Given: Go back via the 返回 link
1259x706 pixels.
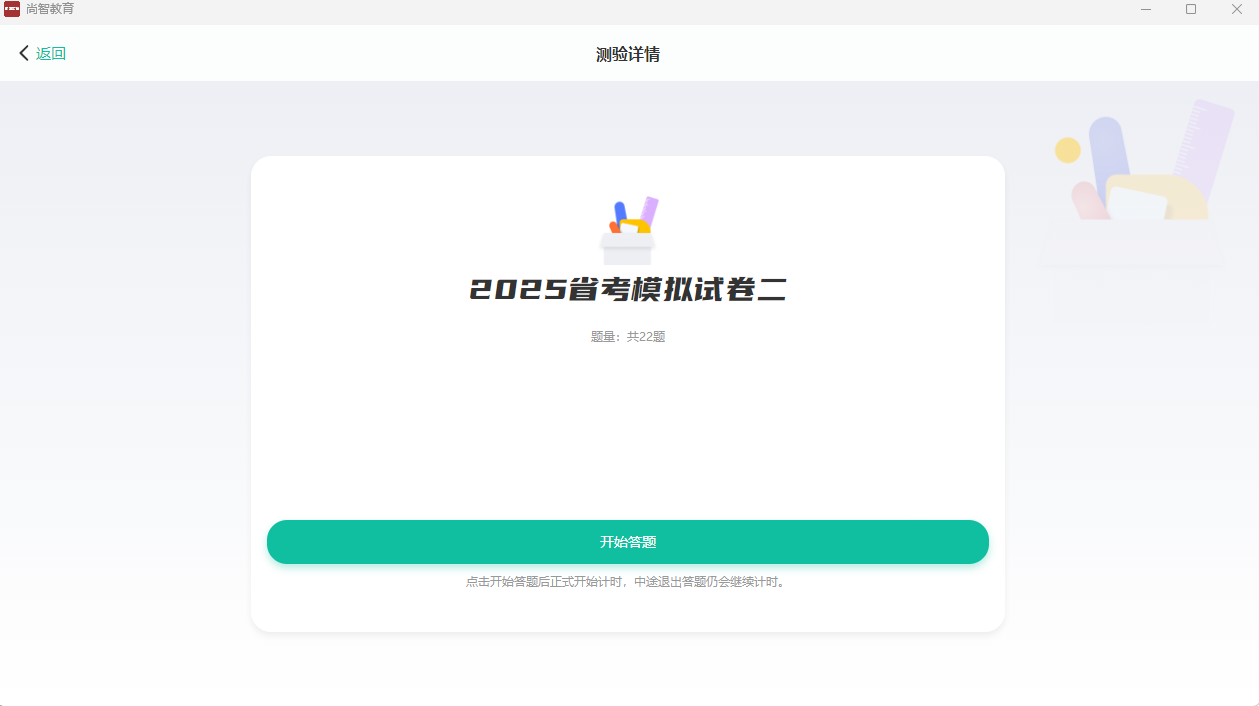Looking at the screenshot, I should coord(51,54).
